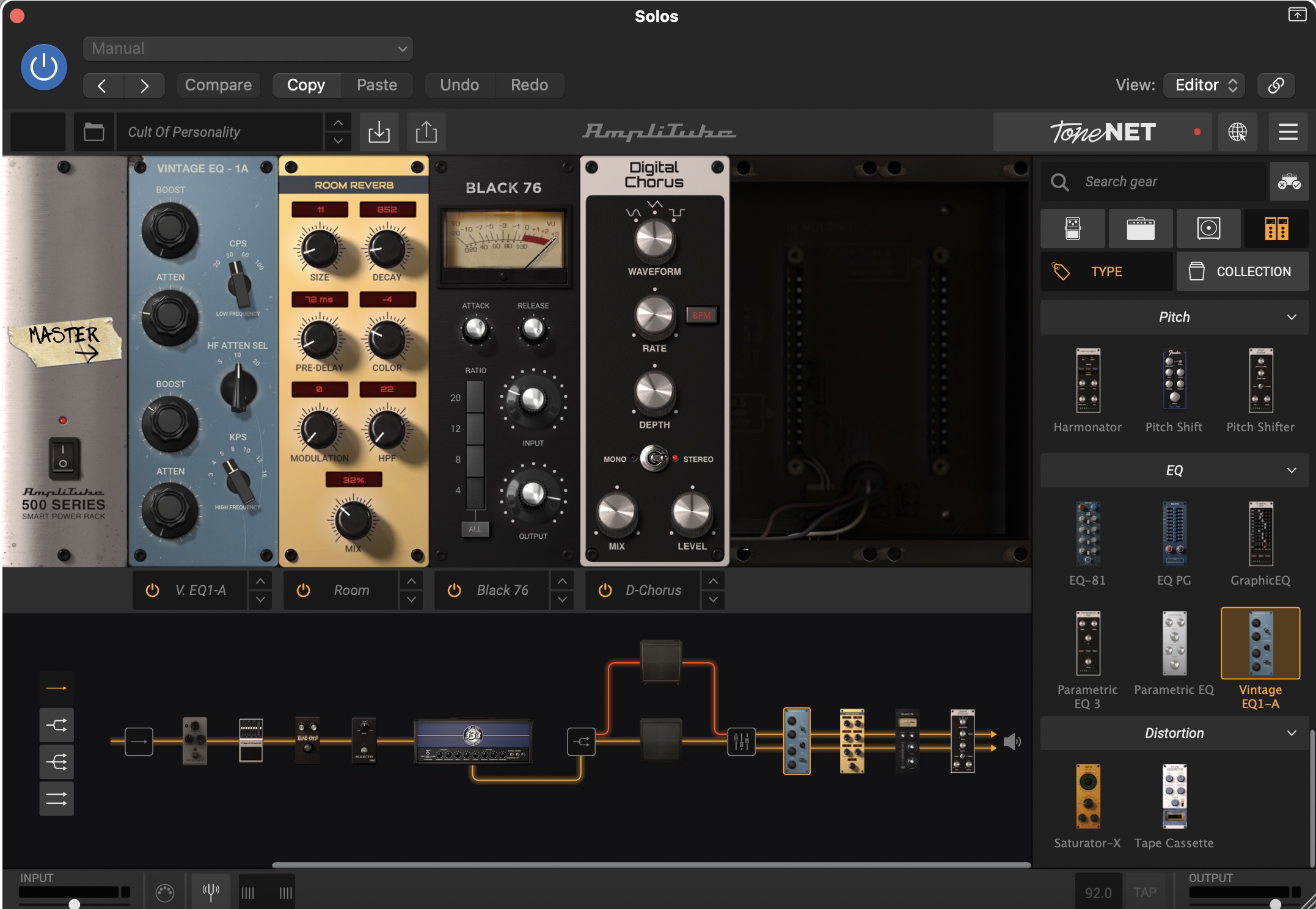This screenshot has width=1316, height=909.
Task: Click the Copy button
Action: click(306, 85)
